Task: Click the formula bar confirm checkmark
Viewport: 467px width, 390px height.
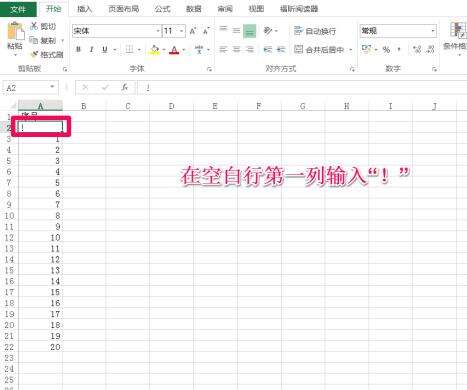Action: coord(105,88)
